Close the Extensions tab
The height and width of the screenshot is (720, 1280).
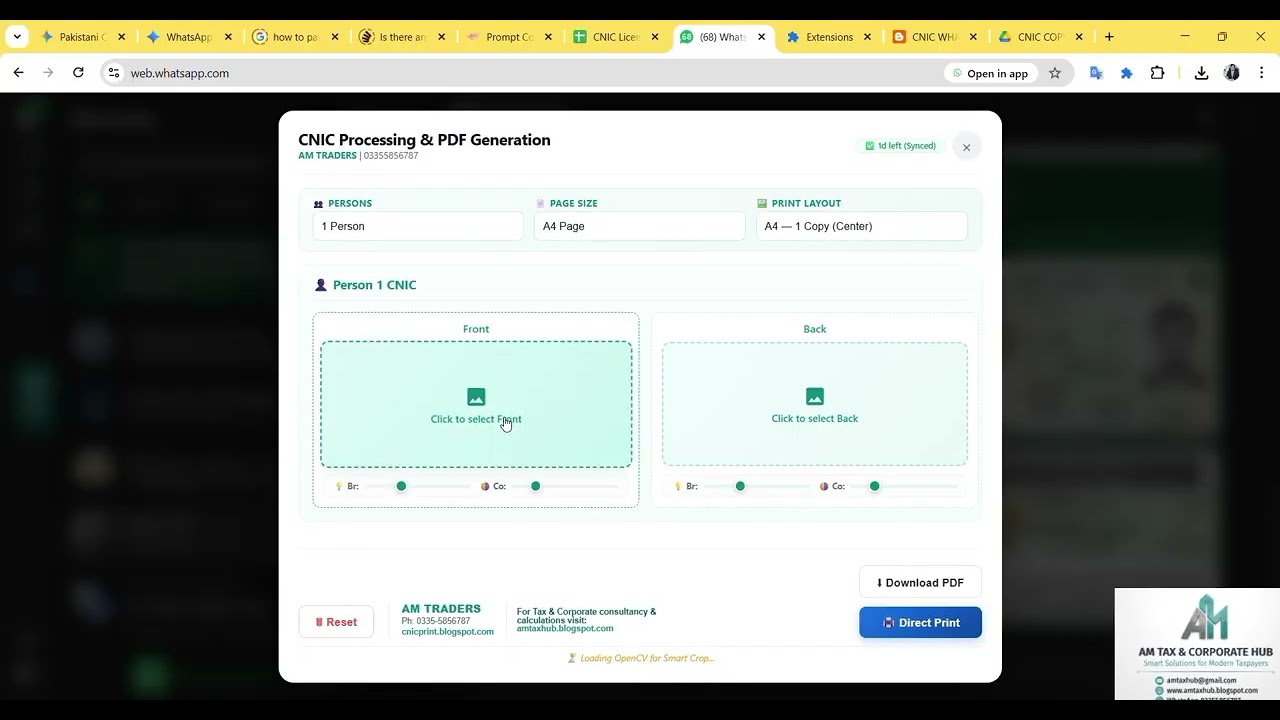[867, 37]
